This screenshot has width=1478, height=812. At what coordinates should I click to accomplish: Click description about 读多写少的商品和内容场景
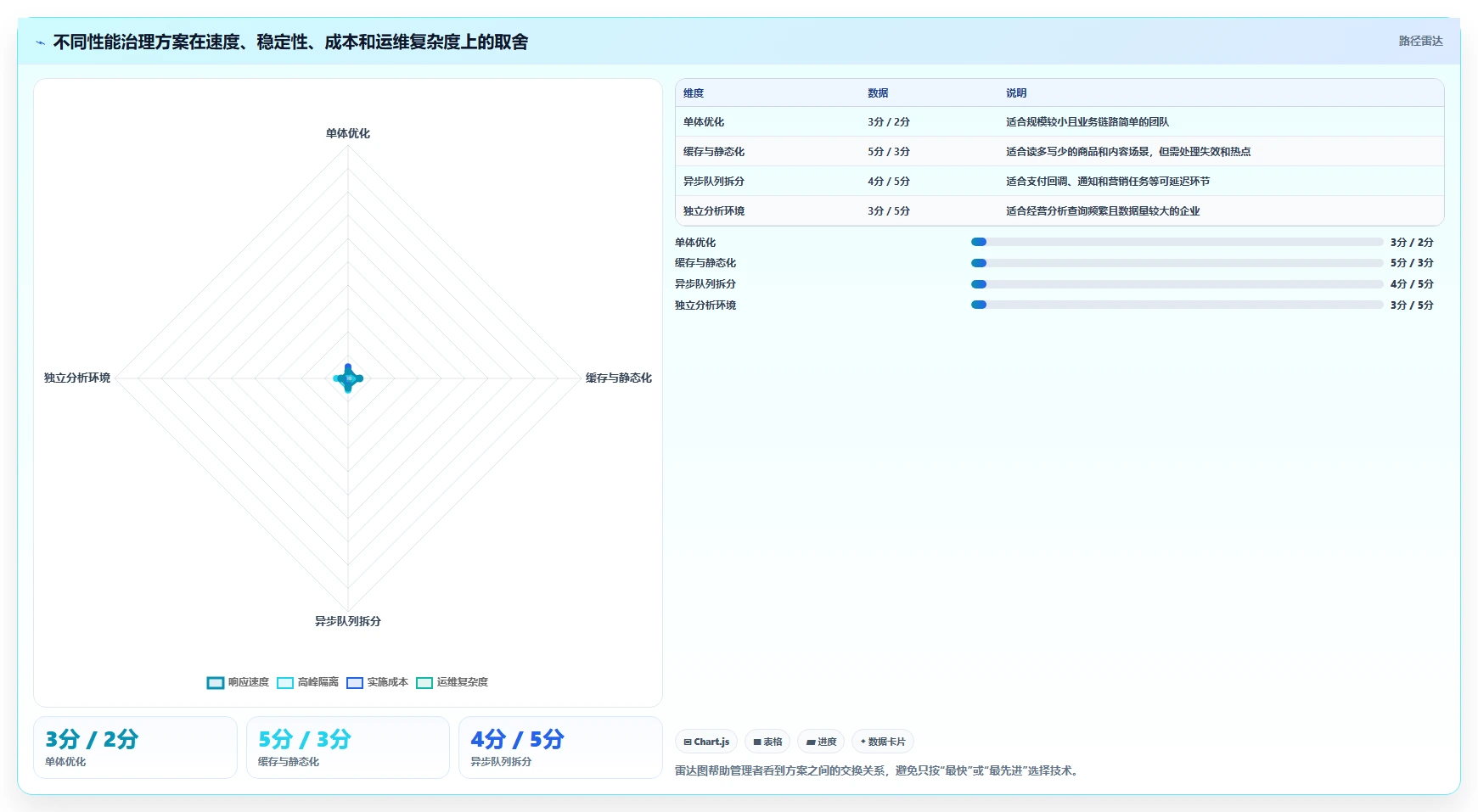click(x=1128, y=152)
